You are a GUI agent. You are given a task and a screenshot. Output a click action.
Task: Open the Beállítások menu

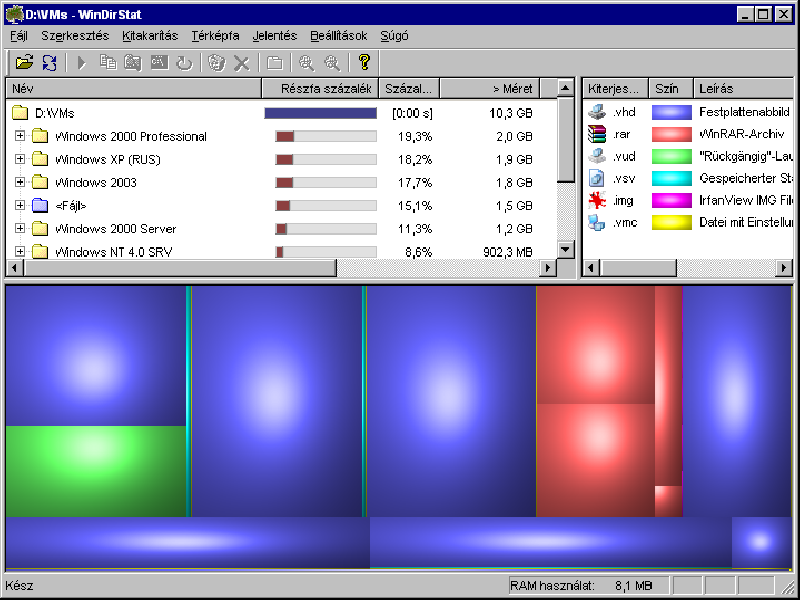click(x=339, y=36)
